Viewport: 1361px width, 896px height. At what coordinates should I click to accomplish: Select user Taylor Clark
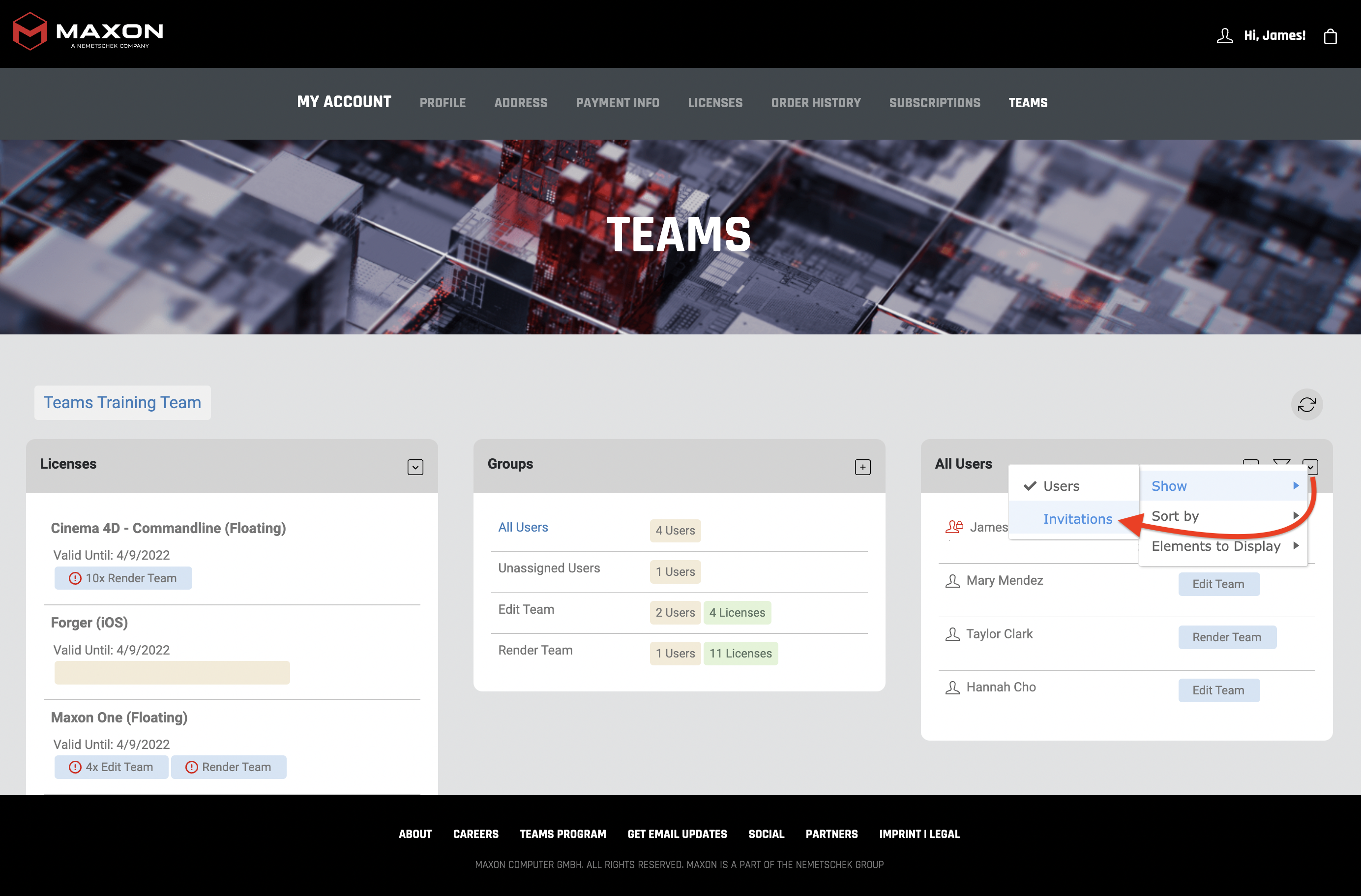[999, 634]
